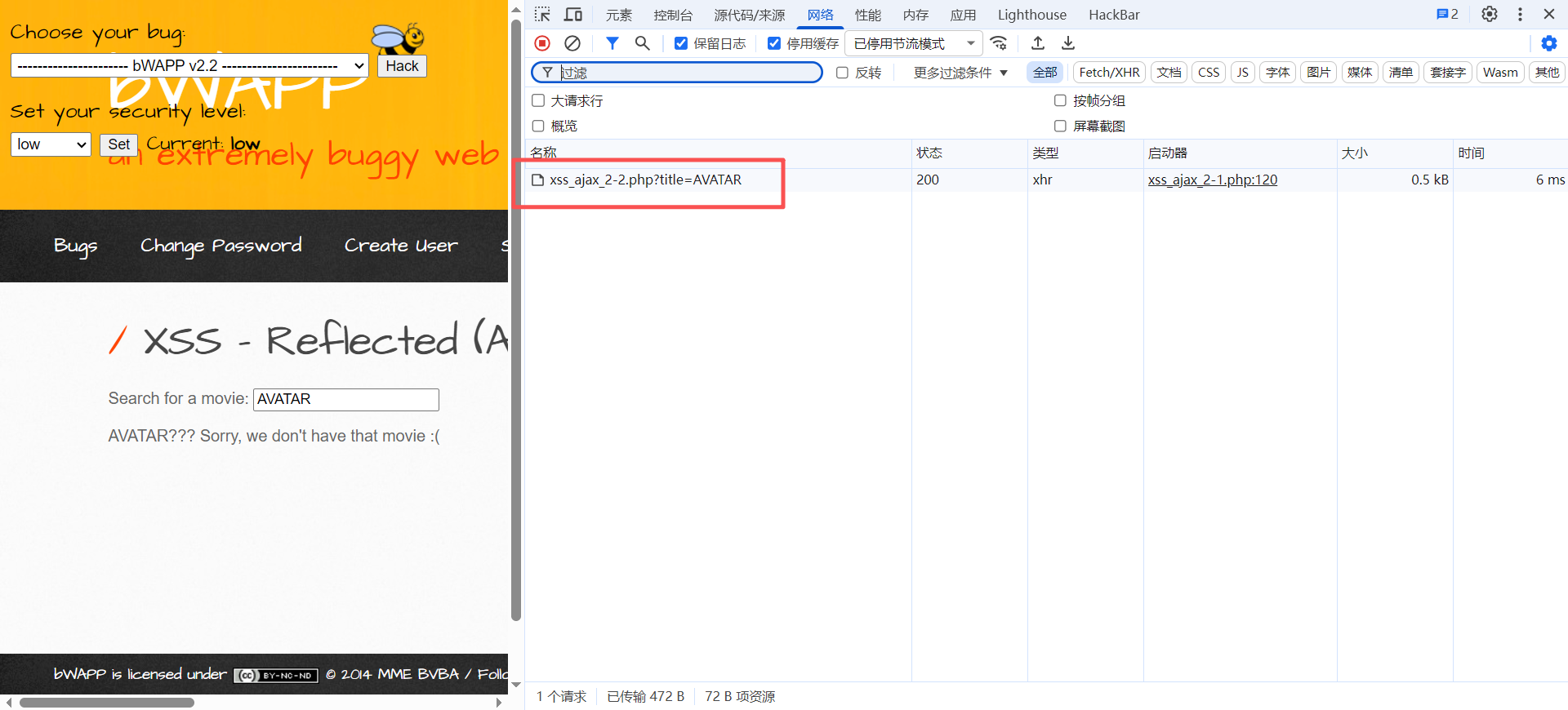Viewport: 1568px width, 710px height.
Task: Click the bWAPP bee logo
Action: (x=398, y=38)
